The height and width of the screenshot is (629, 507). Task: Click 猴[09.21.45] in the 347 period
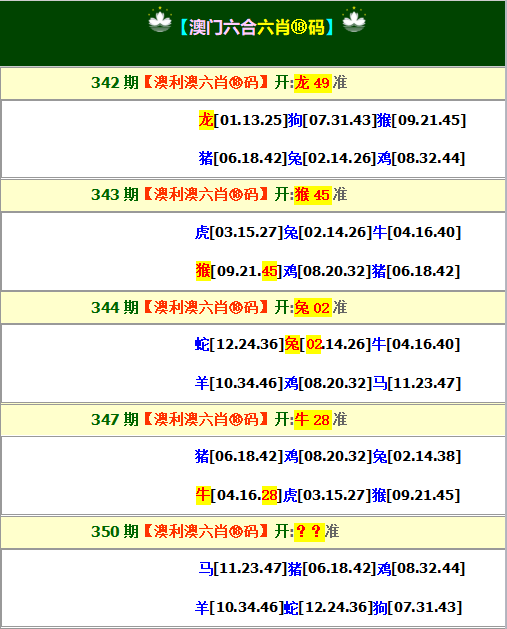click(416, 495)
